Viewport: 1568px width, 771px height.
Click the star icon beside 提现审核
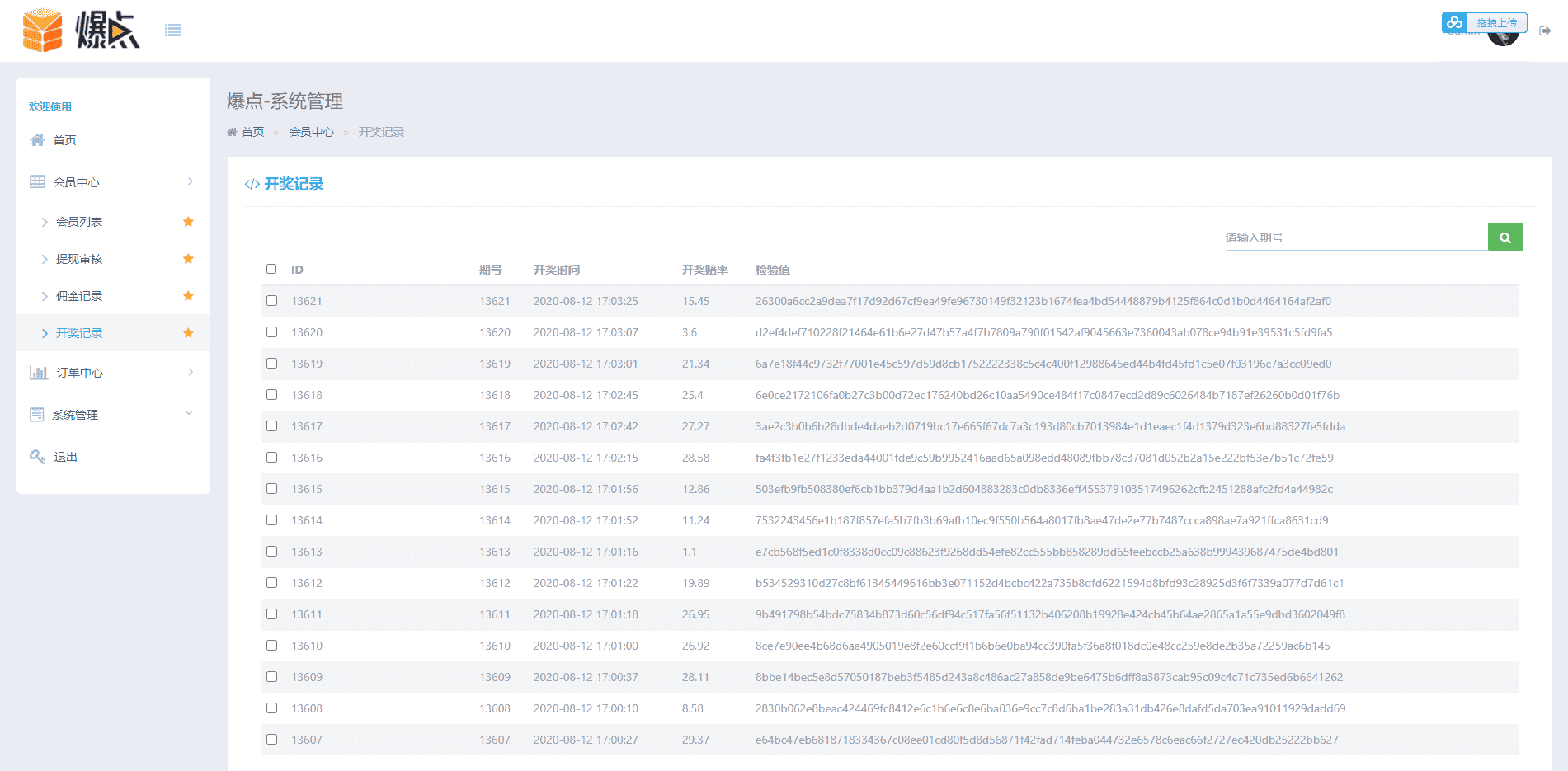point(188,259)
